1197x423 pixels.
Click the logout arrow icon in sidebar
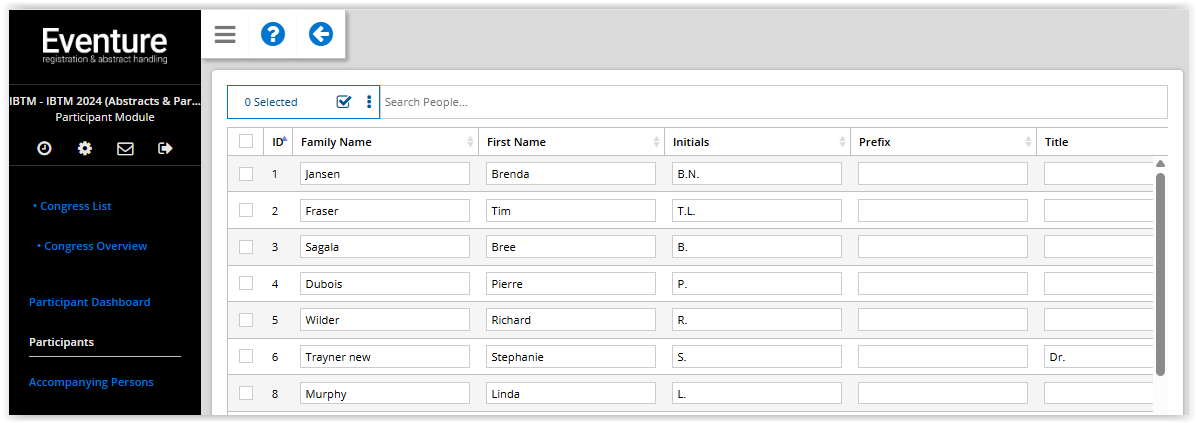click(x=165, y=149)
